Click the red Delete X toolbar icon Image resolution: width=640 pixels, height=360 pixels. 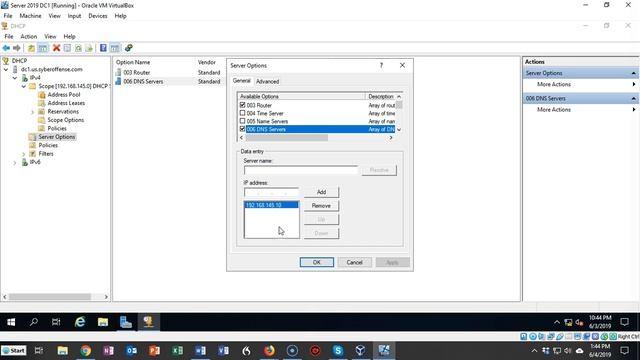click(56, 48)
